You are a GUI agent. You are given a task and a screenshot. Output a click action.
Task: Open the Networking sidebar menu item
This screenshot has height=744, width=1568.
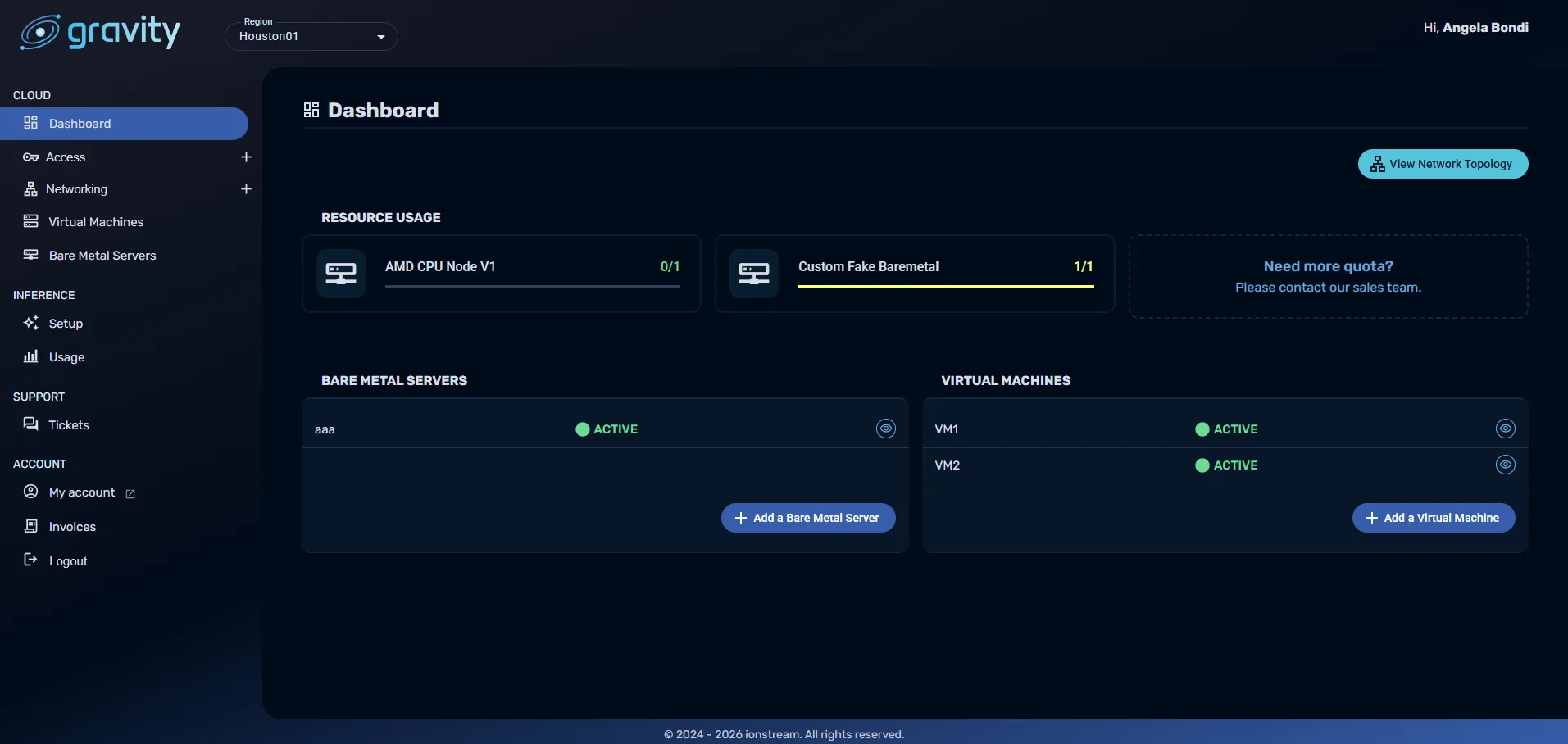coord(76,189)
